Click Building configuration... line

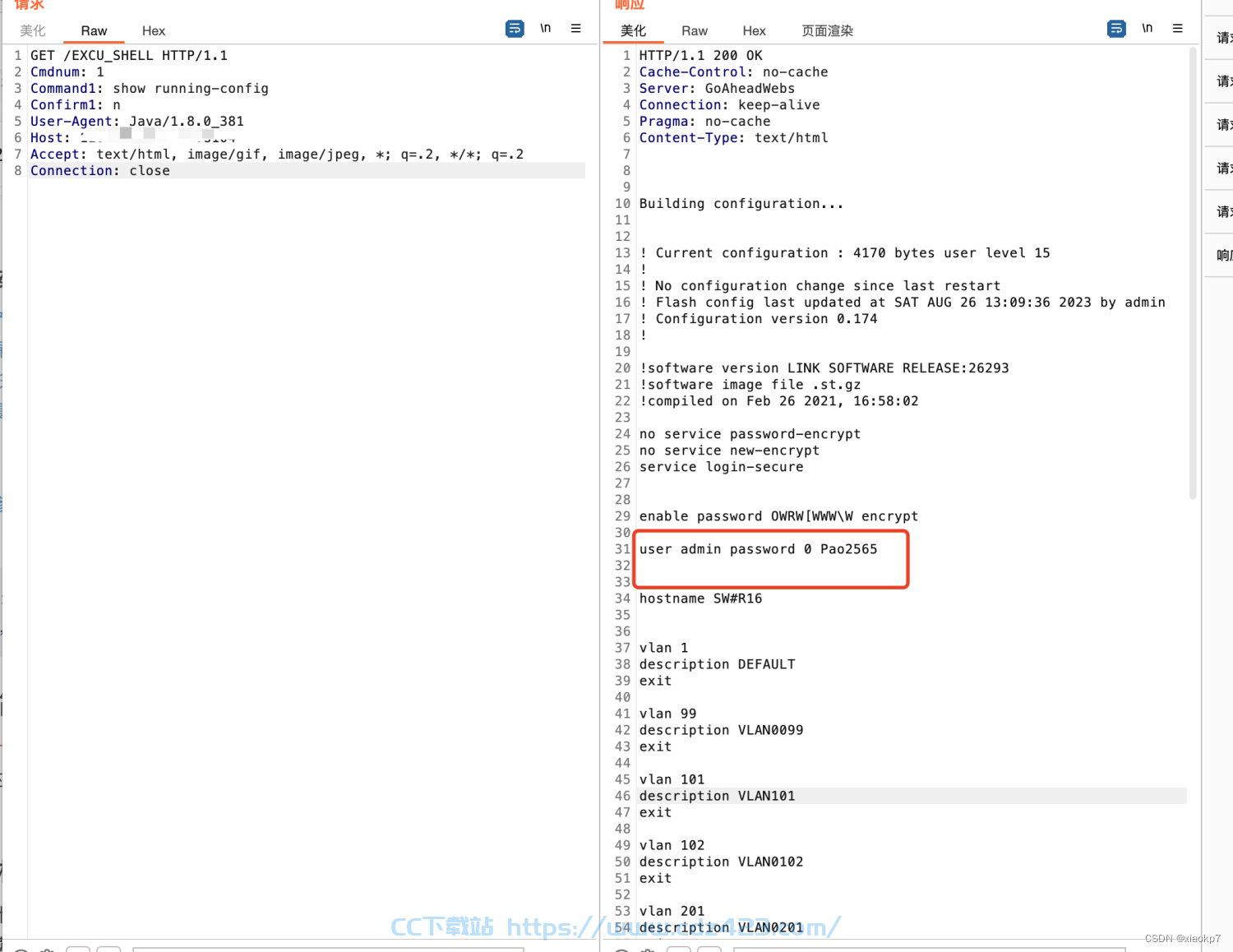[x=741, y=204]
